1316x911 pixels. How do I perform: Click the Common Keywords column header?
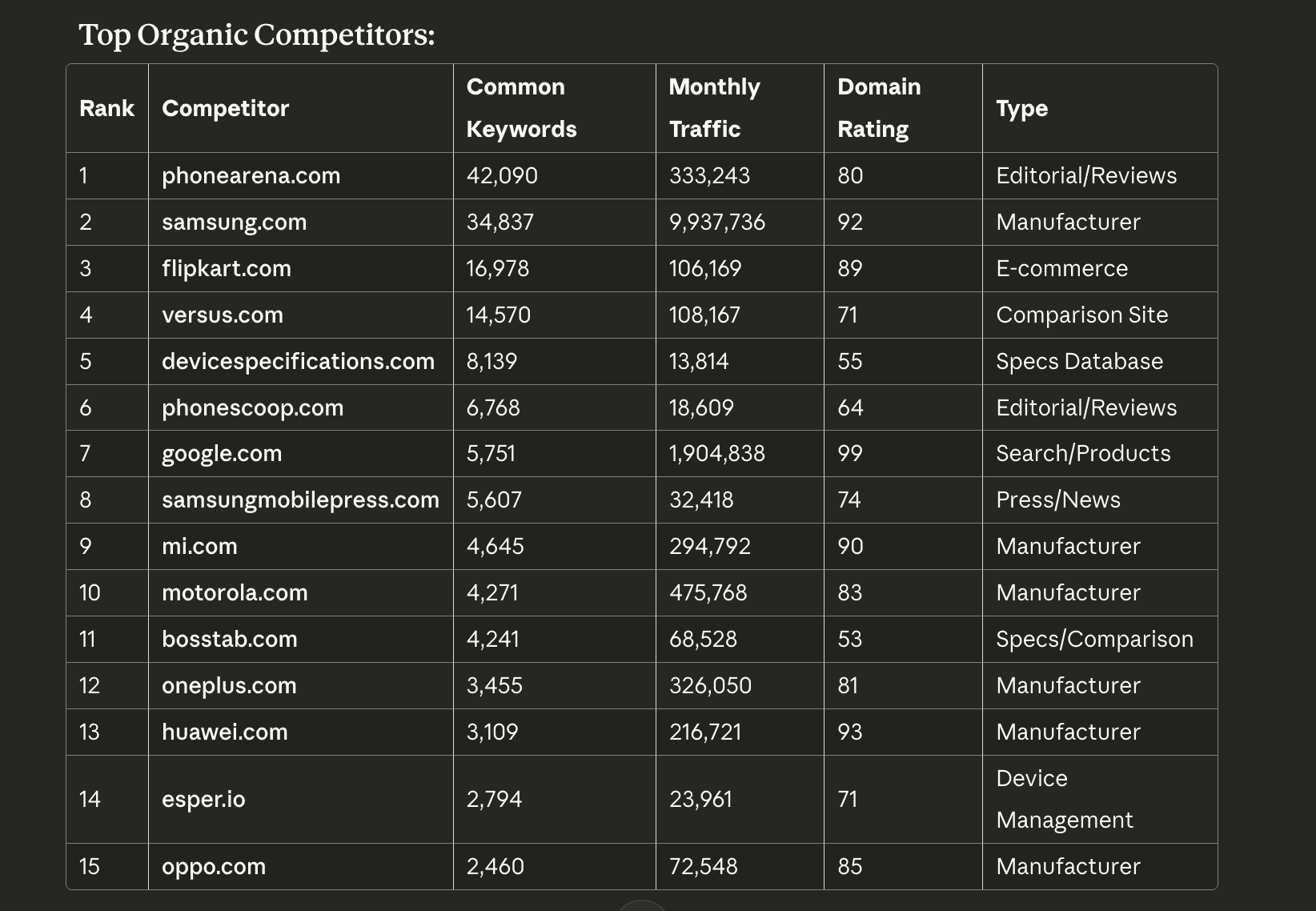coord(521,108)
